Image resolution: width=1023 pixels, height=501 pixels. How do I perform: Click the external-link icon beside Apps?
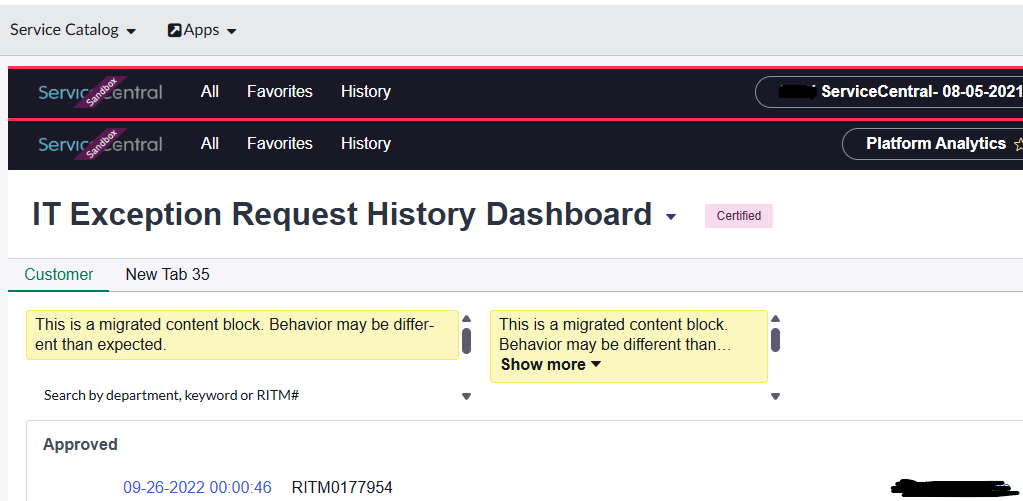tap(174, 31)
